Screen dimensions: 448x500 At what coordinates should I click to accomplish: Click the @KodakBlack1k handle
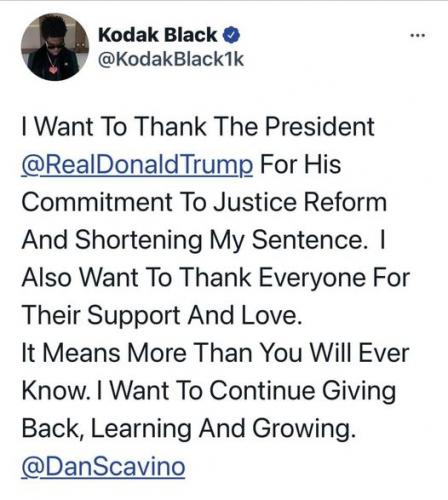pyautogui.click(x=171, y=60)
